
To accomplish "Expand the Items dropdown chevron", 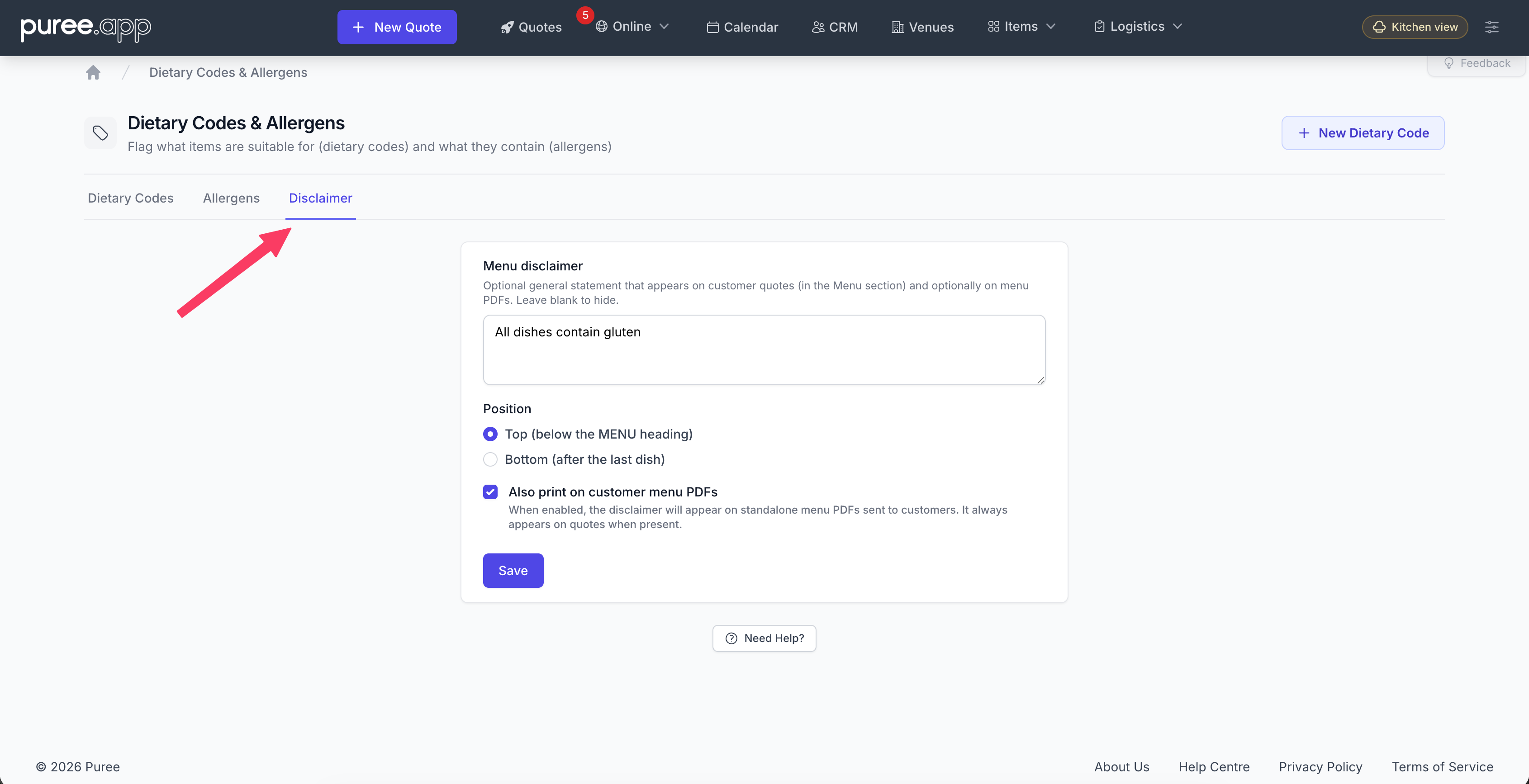I will click(1051, 27).
